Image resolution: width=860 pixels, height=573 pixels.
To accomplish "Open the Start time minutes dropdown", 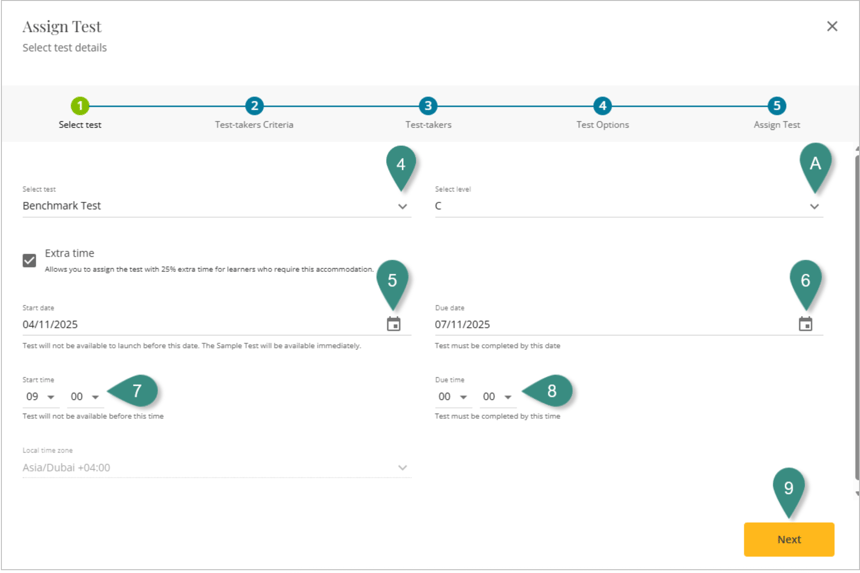I will 85,397.
